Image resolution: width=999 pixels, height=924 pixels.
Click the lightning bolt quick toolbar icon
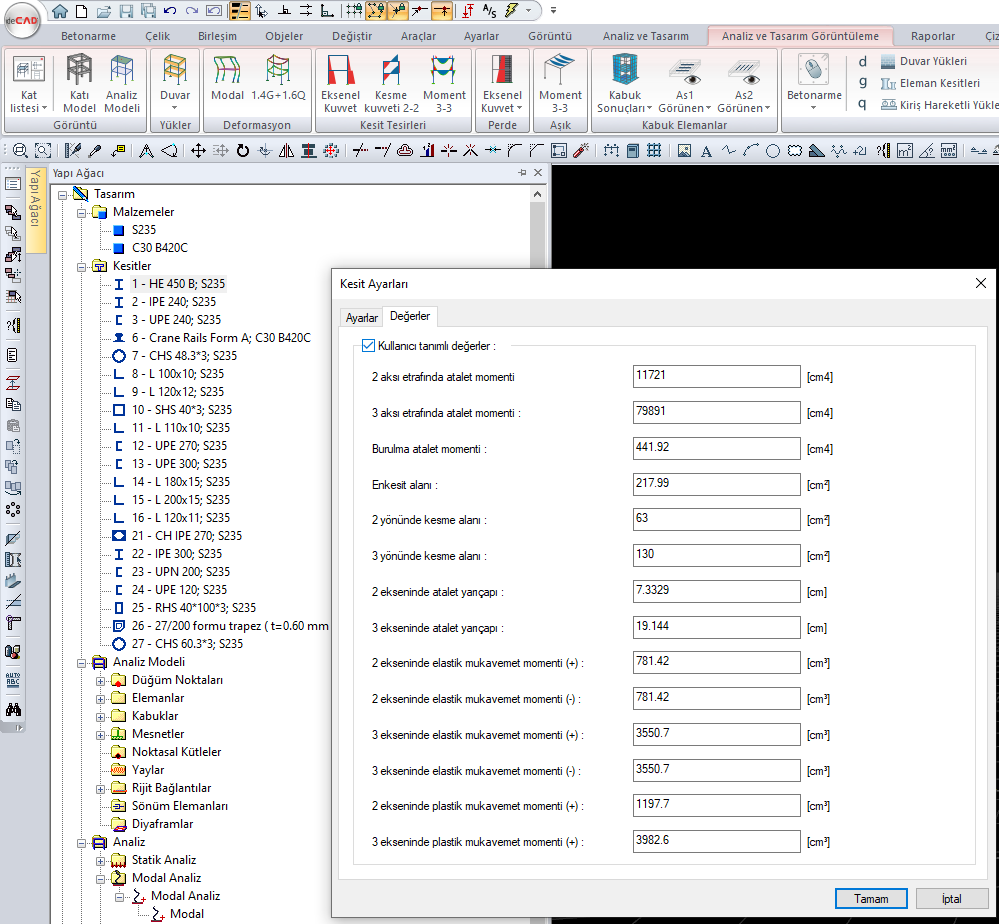[x=512, y=11]
